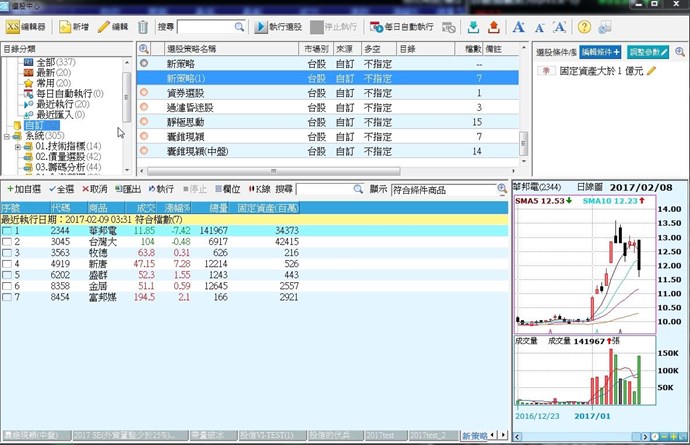Select the 靜極思動 strategy row
The width and height of the screenshot is (690, 445).
(185, 121)
